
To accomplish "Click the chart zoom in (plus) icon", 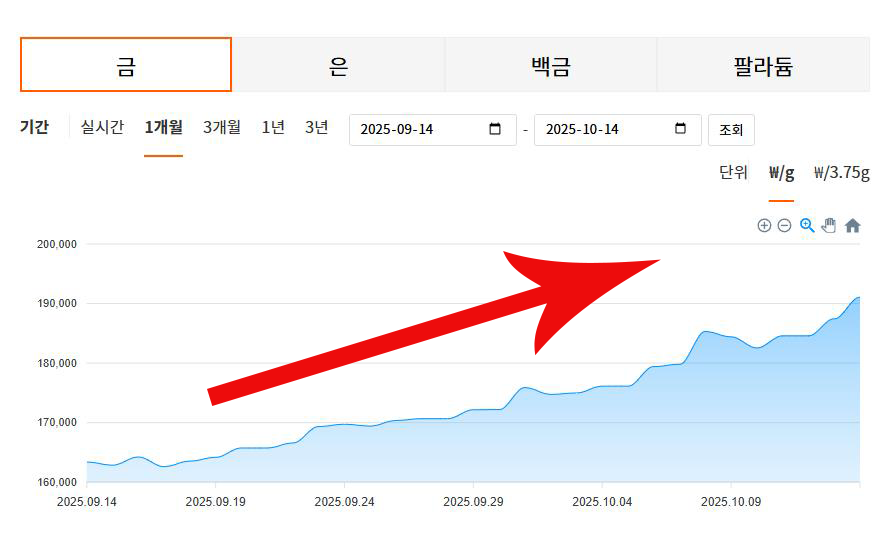I will pyautogui.click(x=764, y=226).
